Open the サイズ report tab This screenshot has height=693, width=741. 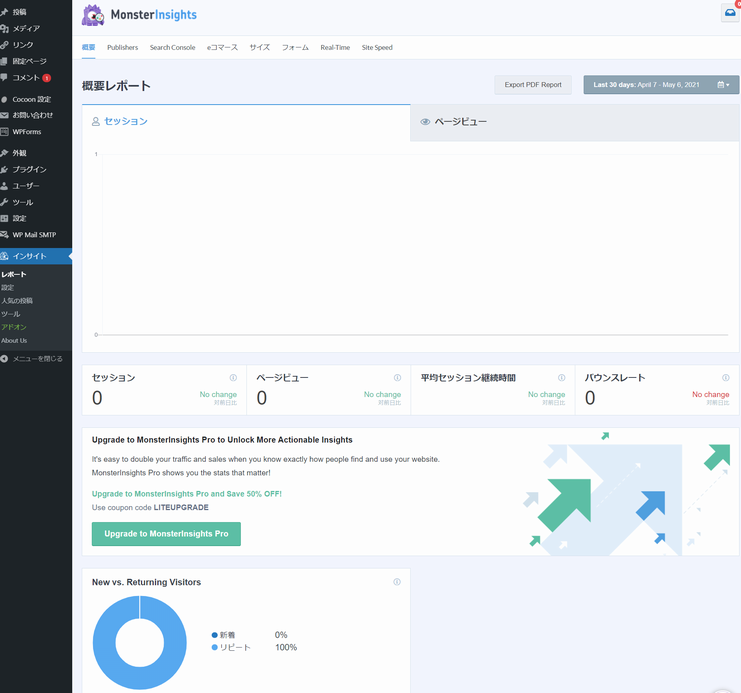pyautogui.click(x=260, y=47)
